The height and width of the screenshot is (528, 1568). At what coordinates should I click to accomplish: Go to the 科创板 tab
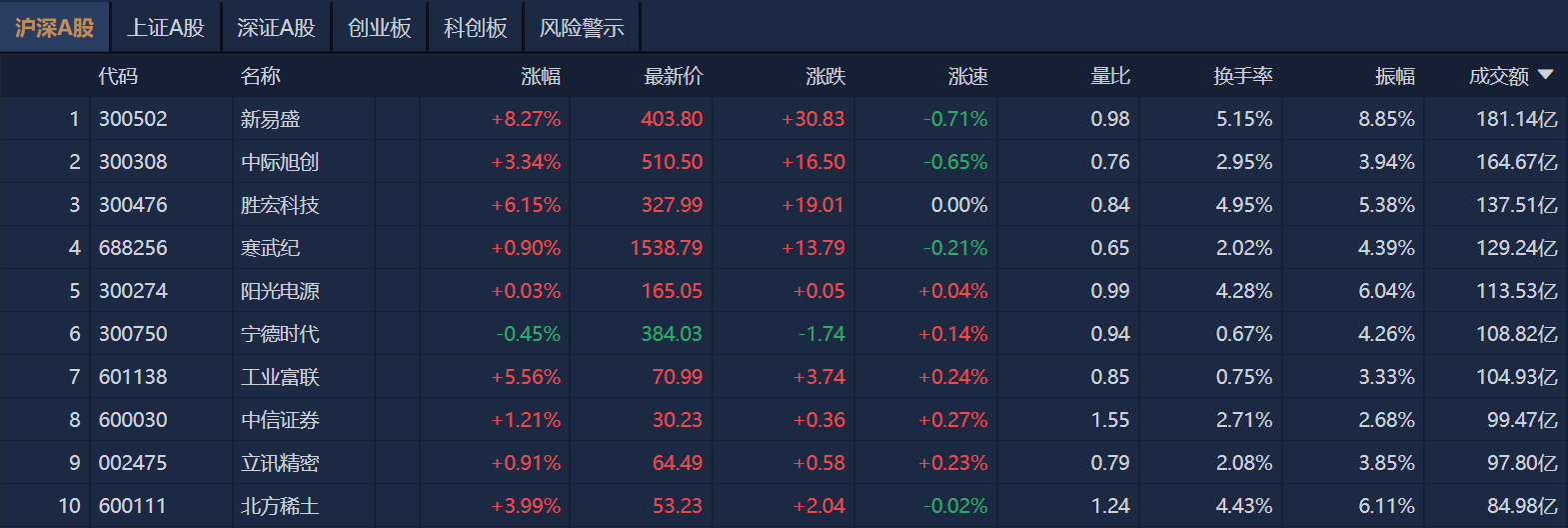point(476,28)
